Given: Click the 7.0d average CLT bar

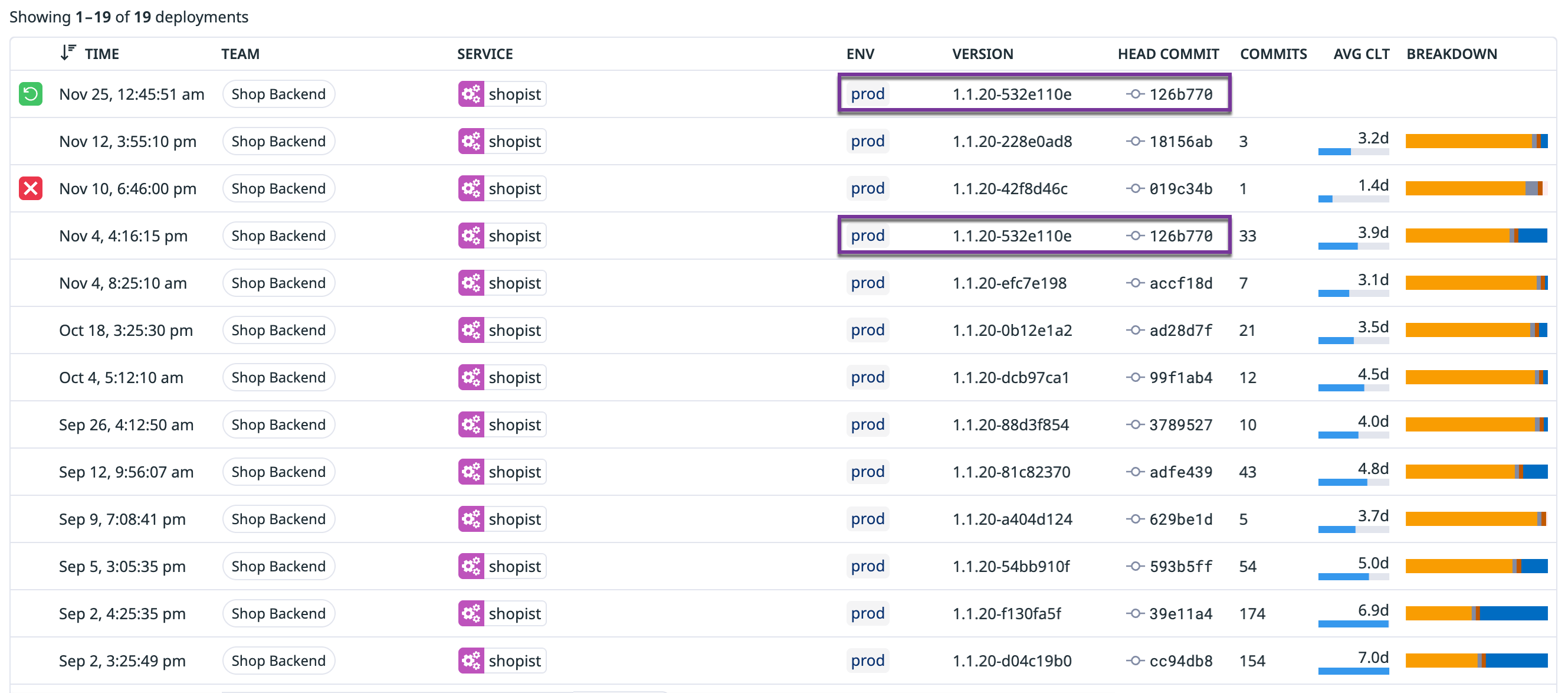Looking at the screenshot, I should click(x=1353, y=670).
